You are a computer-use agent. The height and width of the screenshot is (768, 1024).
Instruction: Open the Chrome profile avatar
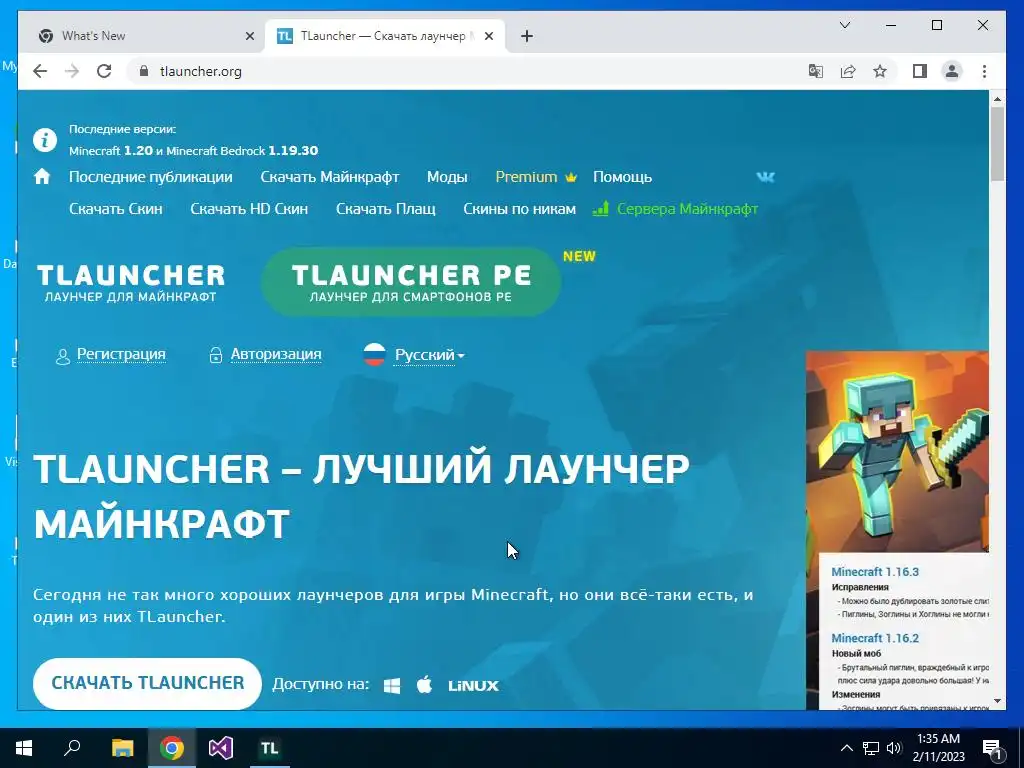pyautogui.click(x=952, y=71)
